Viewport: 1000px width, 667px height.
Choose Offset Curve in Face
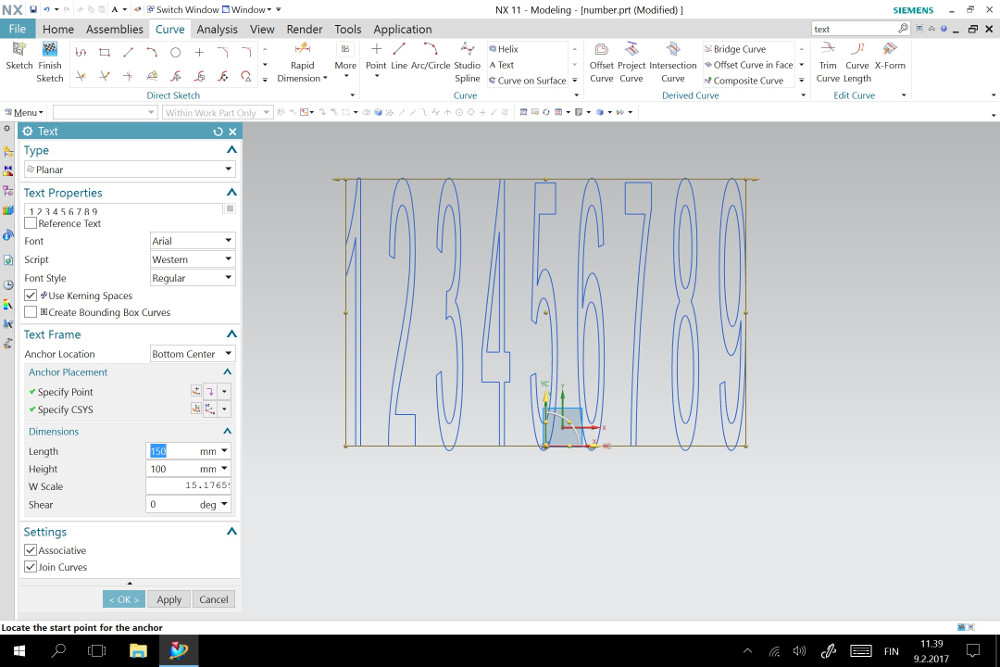749,65
